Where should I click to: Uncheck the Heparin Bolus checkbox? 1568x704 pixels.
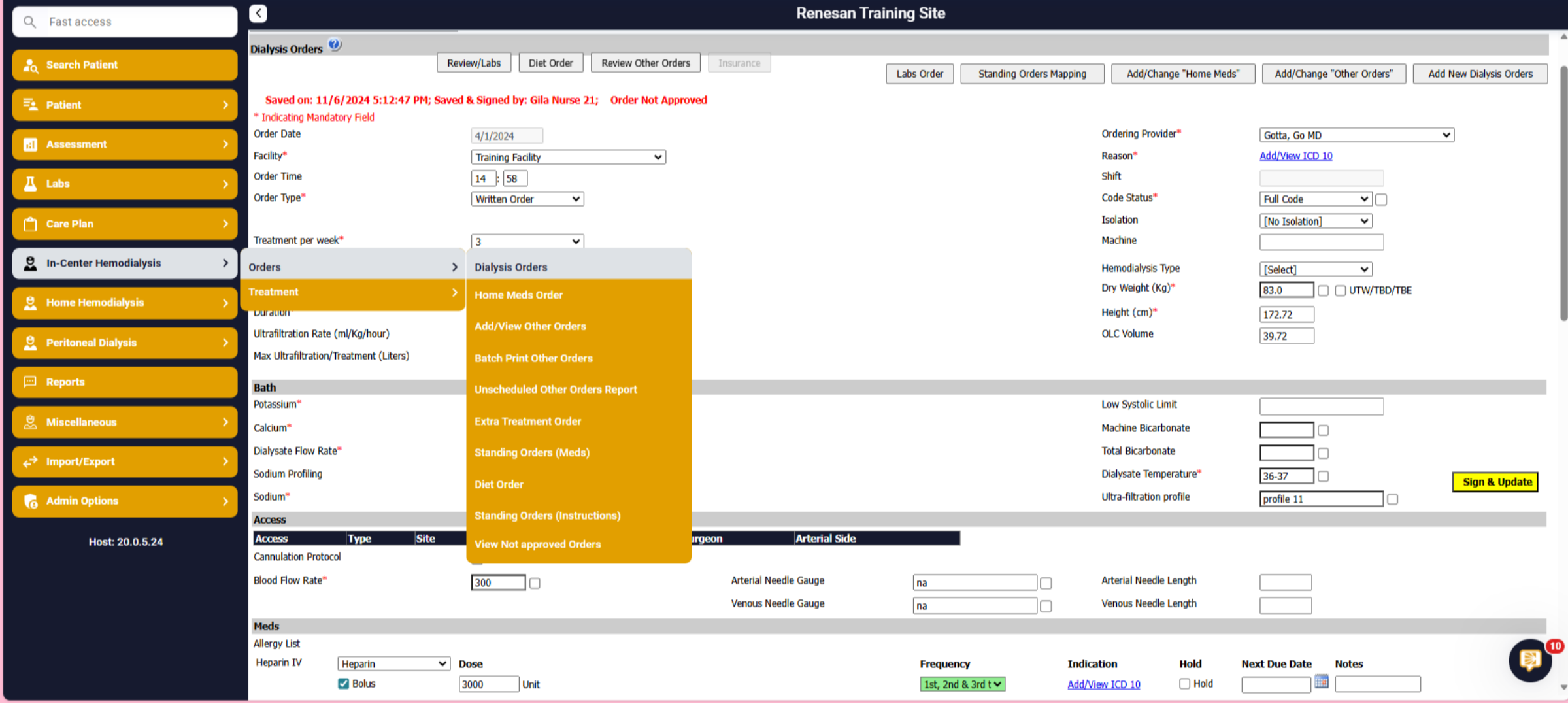pyautogui.click(x=343, y=684)
